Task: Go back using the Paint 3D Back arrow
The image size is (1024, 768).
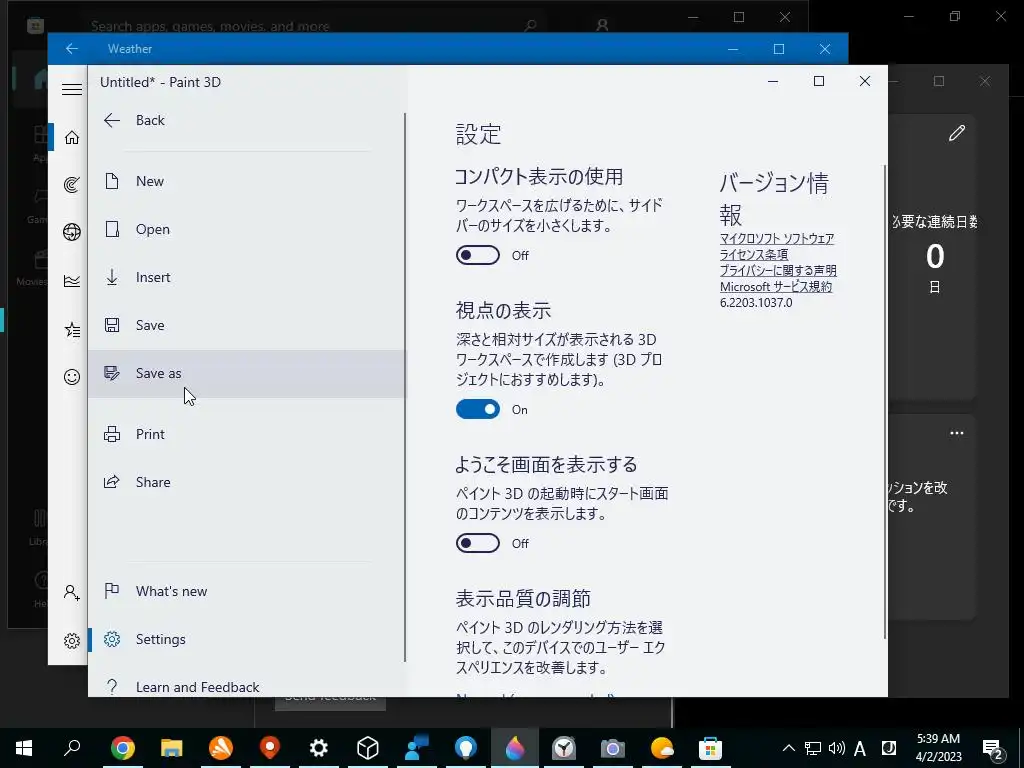Action: tap(112, 120)
